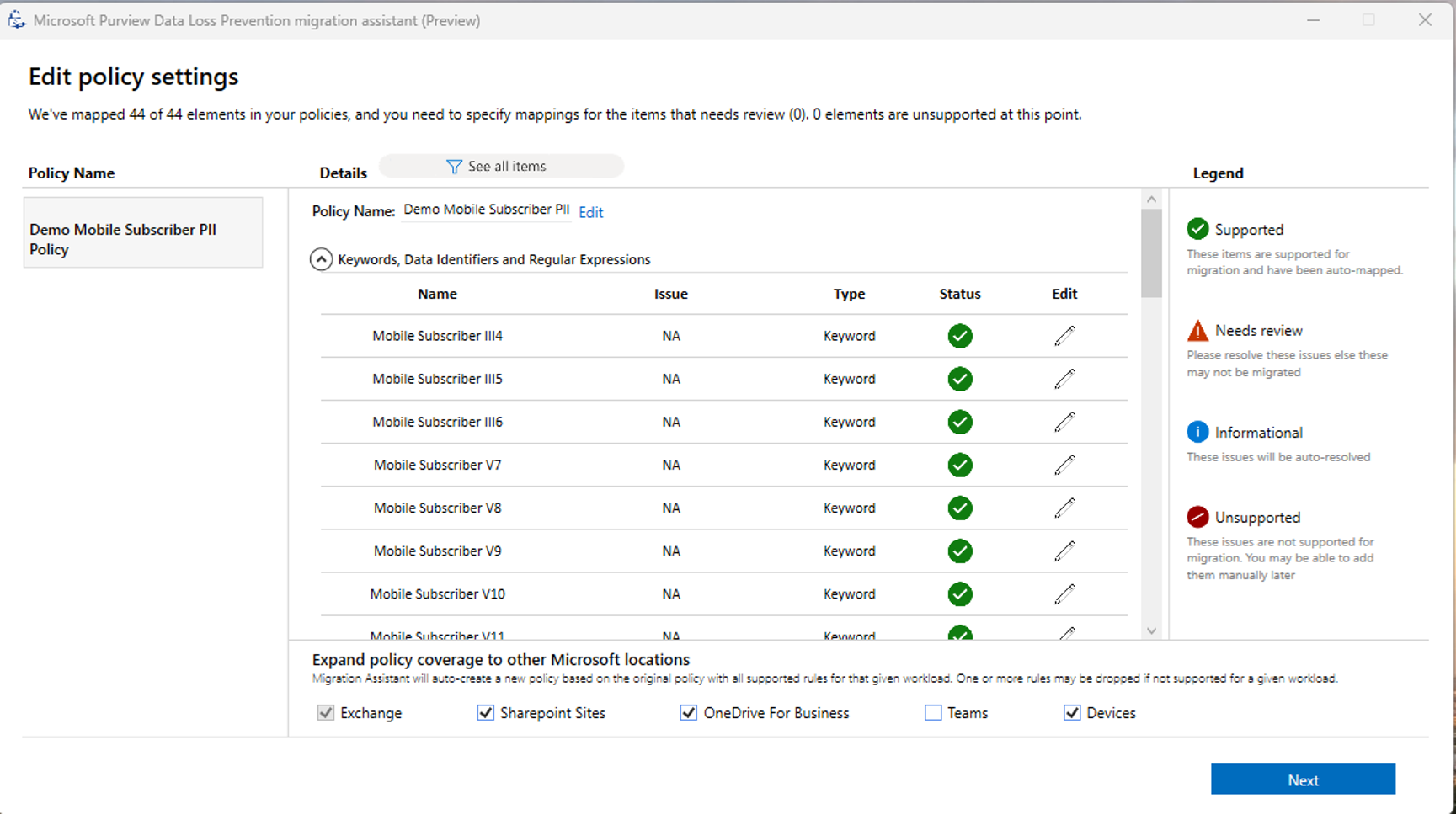This screenshot has width=1456, height=814.
Task: Click the migration assistant icon in the title bar
Action: (x=17, y=19)
